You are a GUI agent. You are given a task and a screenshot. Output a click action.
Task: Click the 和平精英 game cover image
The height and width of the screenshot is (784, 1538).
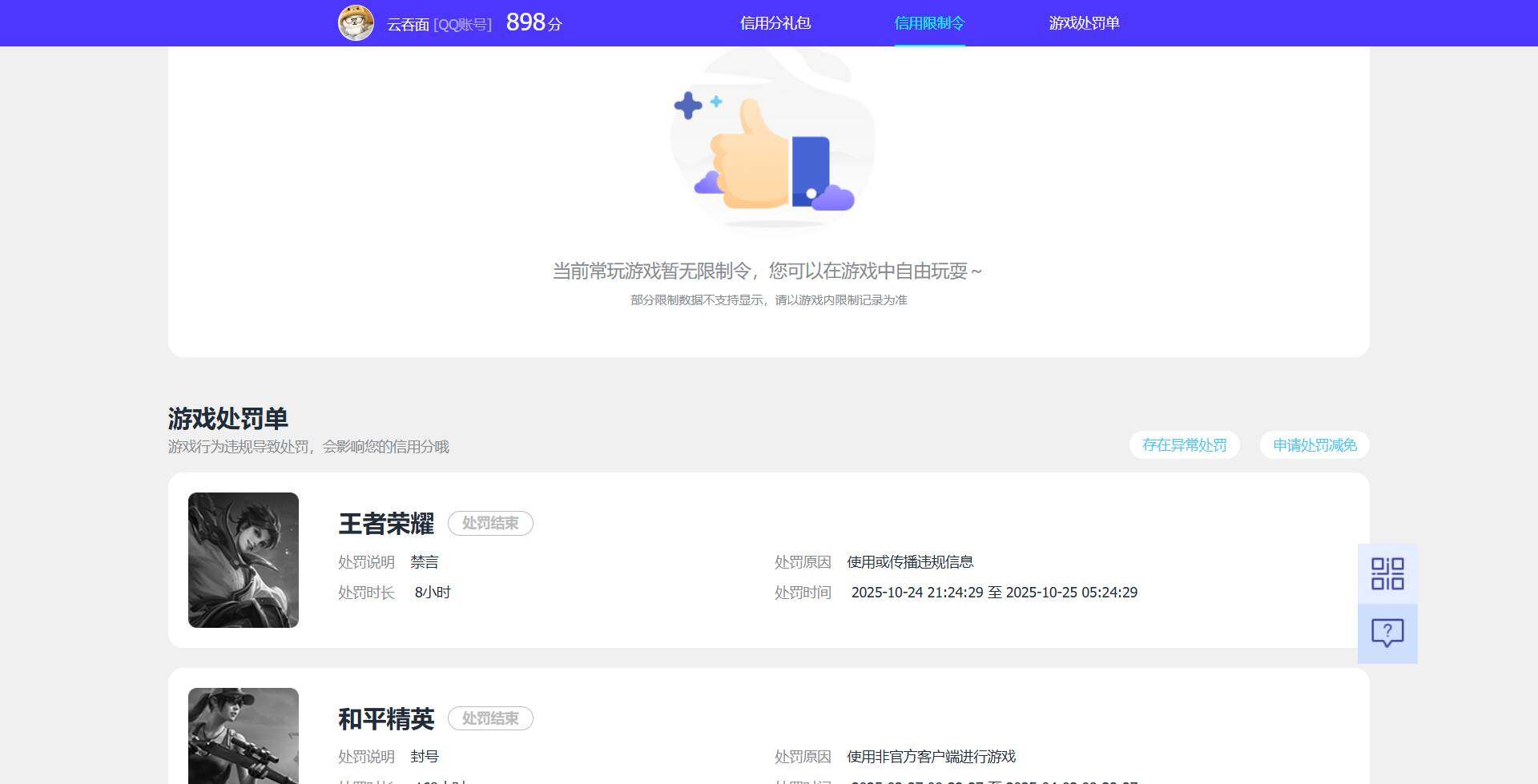coord(243,735)
